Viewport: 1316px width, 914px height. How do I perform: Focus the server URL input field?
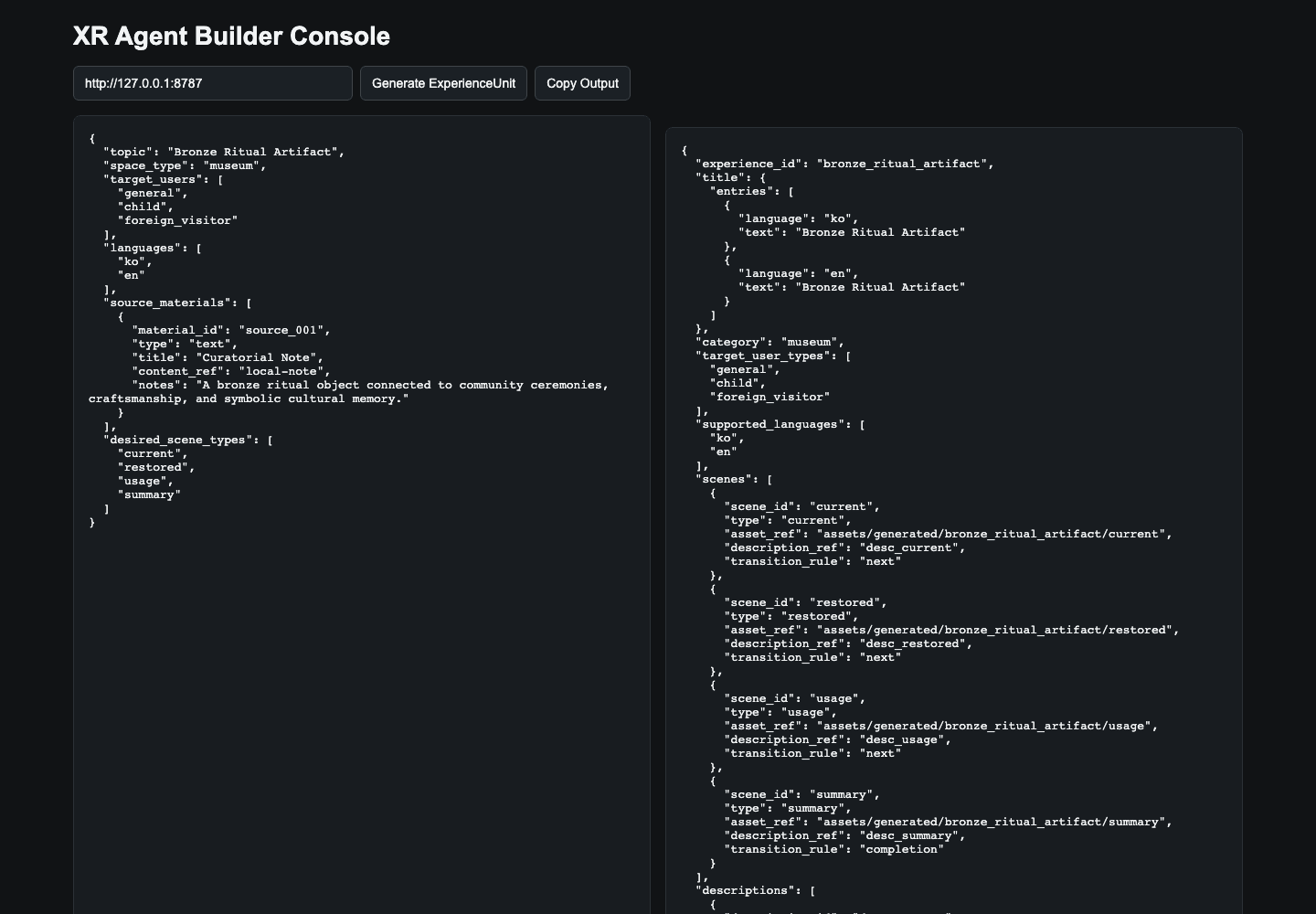(x=213, y=83)
